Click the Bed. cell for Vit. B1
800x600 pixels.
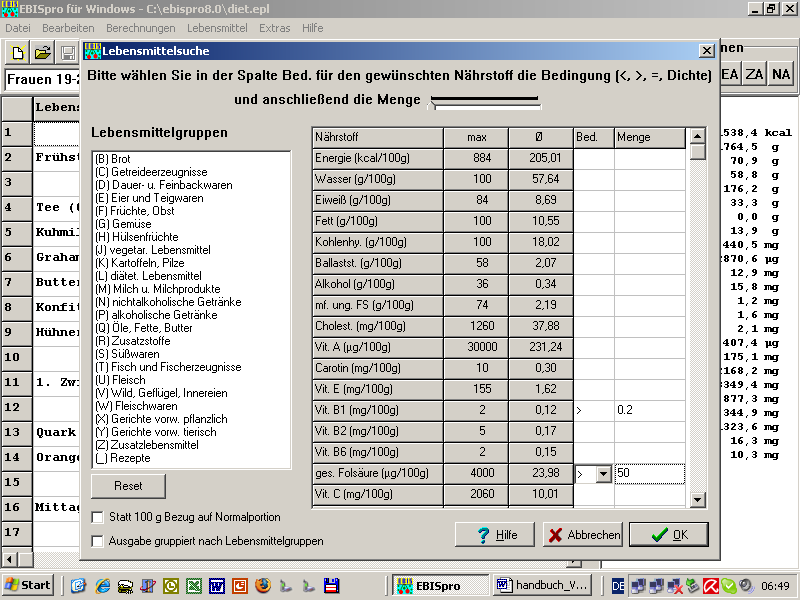(592, 410)
